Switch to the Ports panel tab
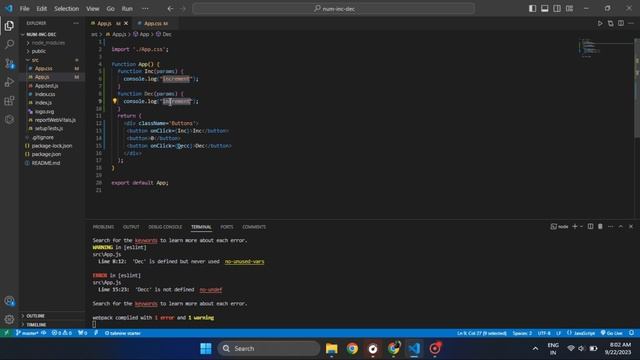The height and width of the screenshot is (360, 640). click(x=227, y=227)
